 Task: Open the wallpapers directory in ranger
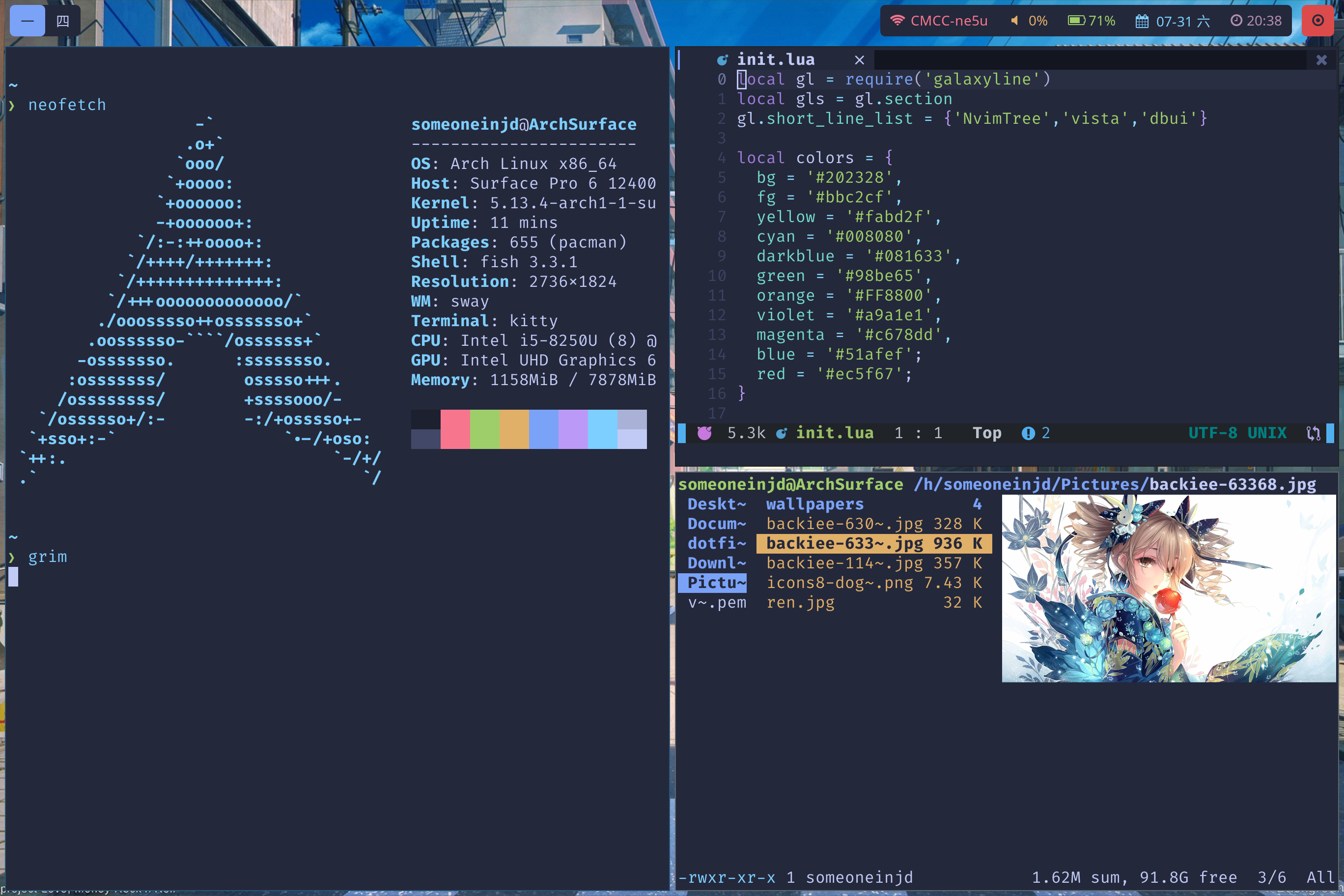815,504
